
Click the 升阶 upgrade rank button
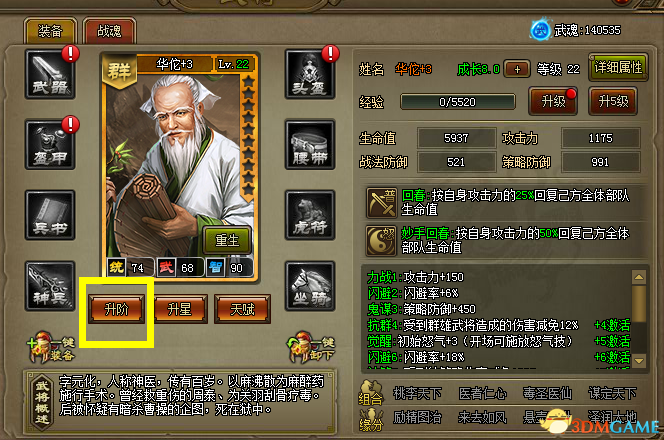[x=116, y=310]
